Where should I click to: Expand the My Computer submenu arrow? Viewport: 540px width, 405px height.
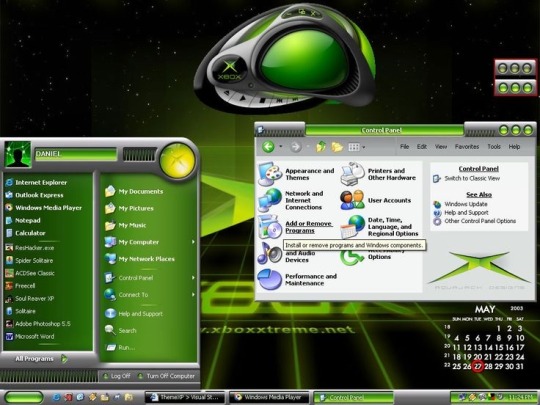pos(193,242)
